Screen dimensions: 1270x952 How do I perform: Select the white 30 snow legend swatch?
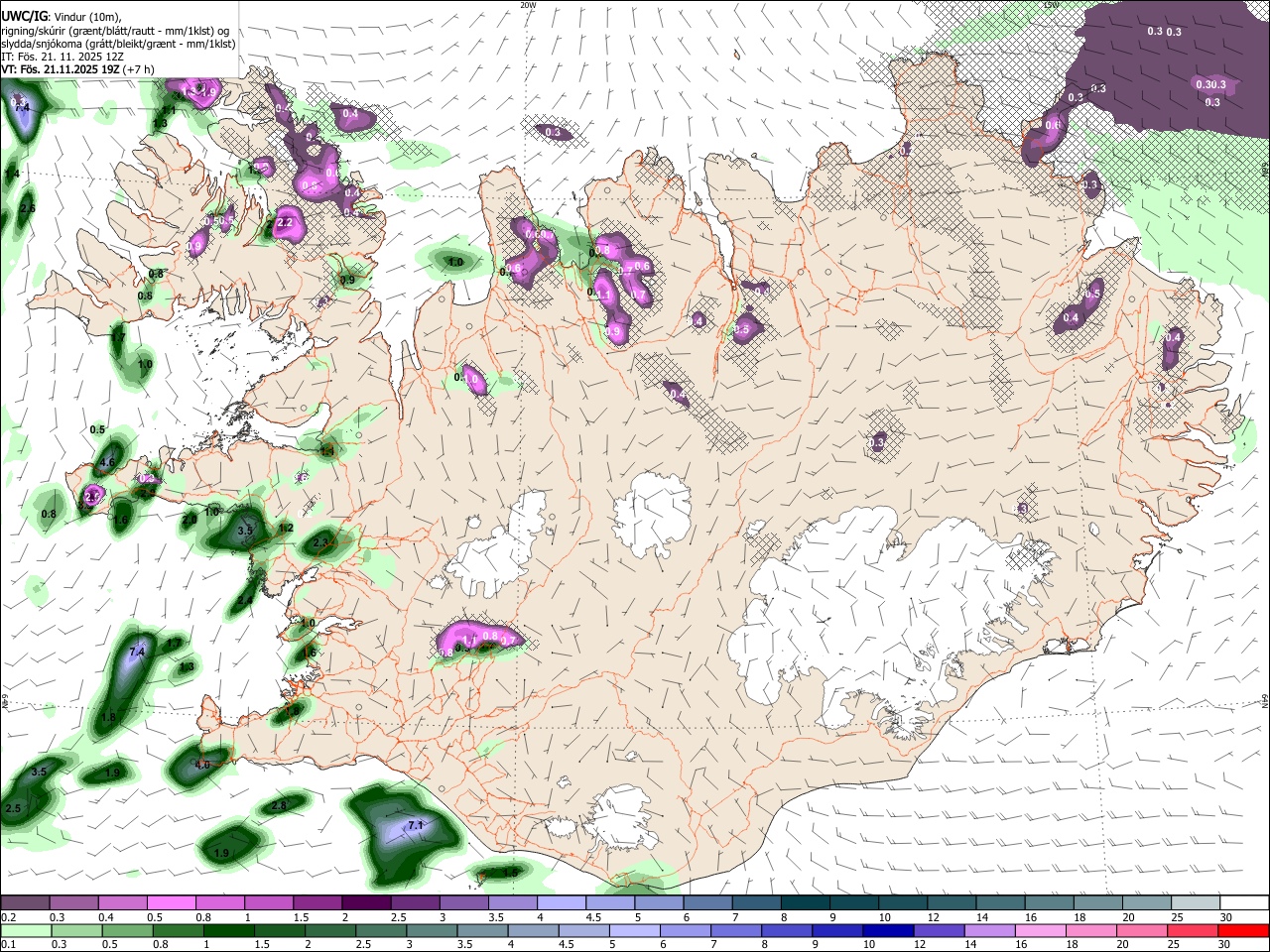click(x=1244, y=903)
